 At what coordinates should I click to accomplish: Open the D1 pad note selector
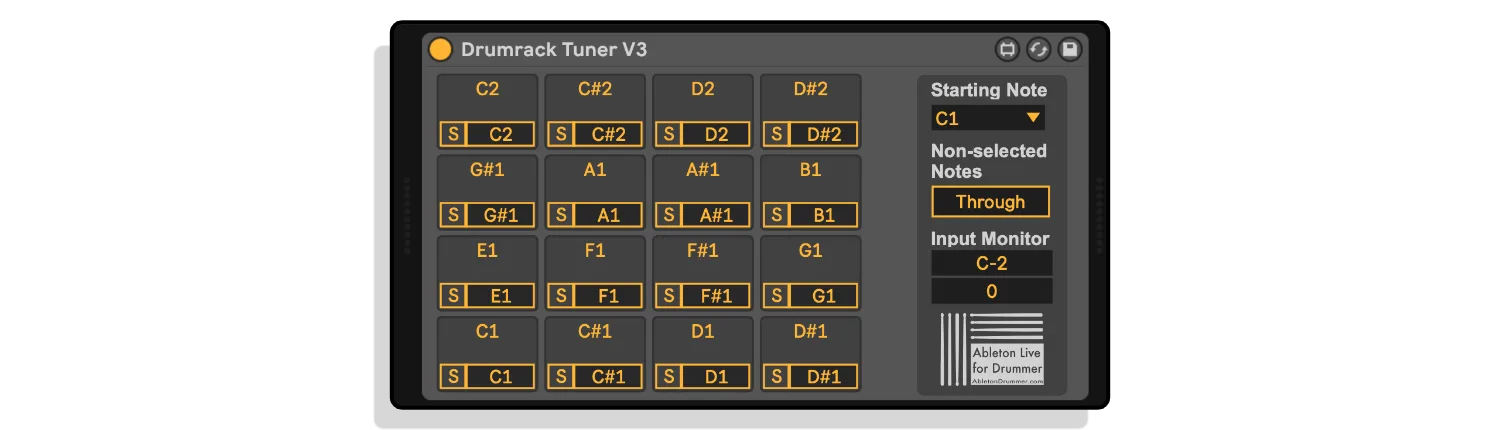(716, 377)
